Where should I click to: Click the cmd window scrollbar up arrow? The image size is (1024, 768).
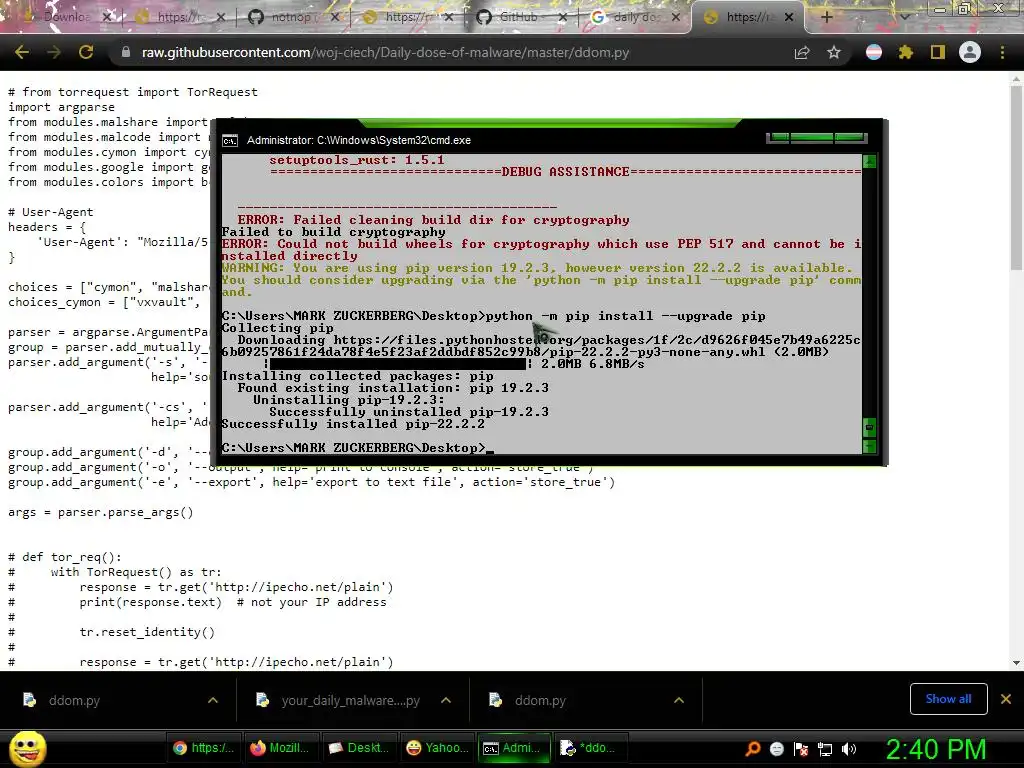[x=869, y=161]
